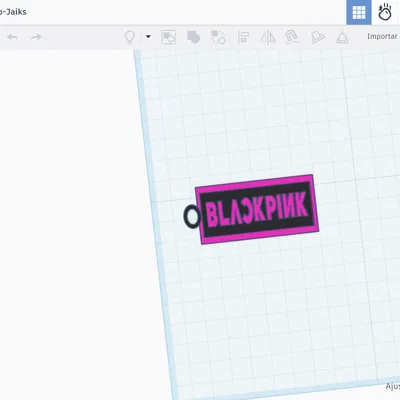Click the dashed-frame icon left of Group
400x400 pixels.
pyautogui.click(x=169, y=37)
